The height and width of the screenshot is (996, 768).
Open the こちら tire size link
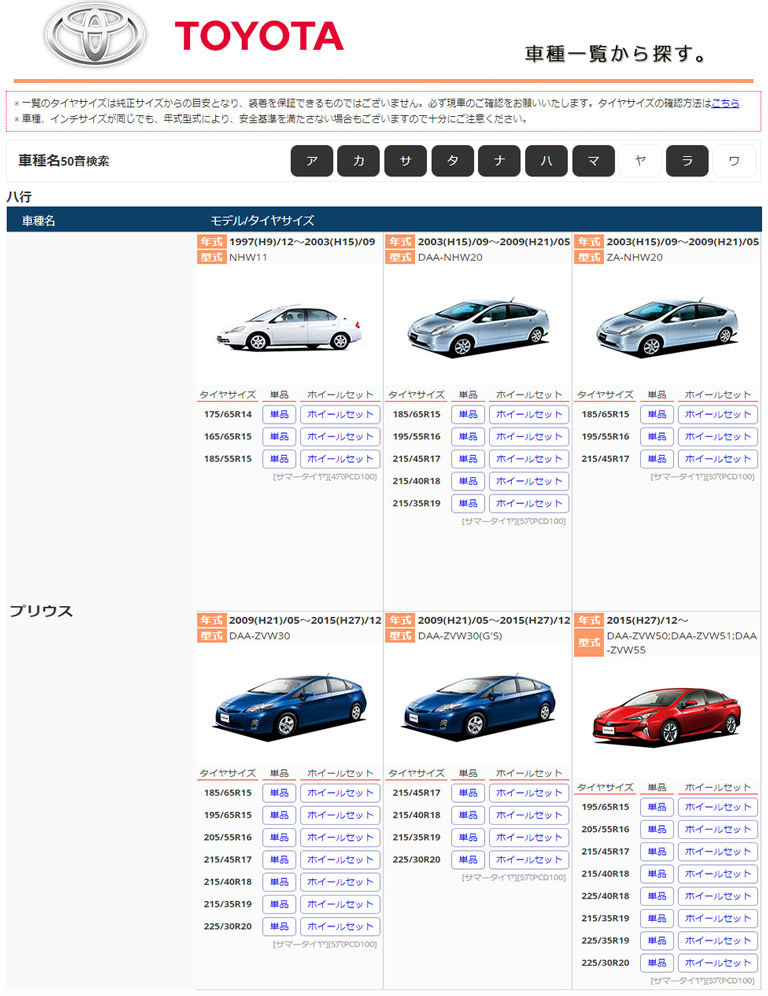(x=725, y=103)
